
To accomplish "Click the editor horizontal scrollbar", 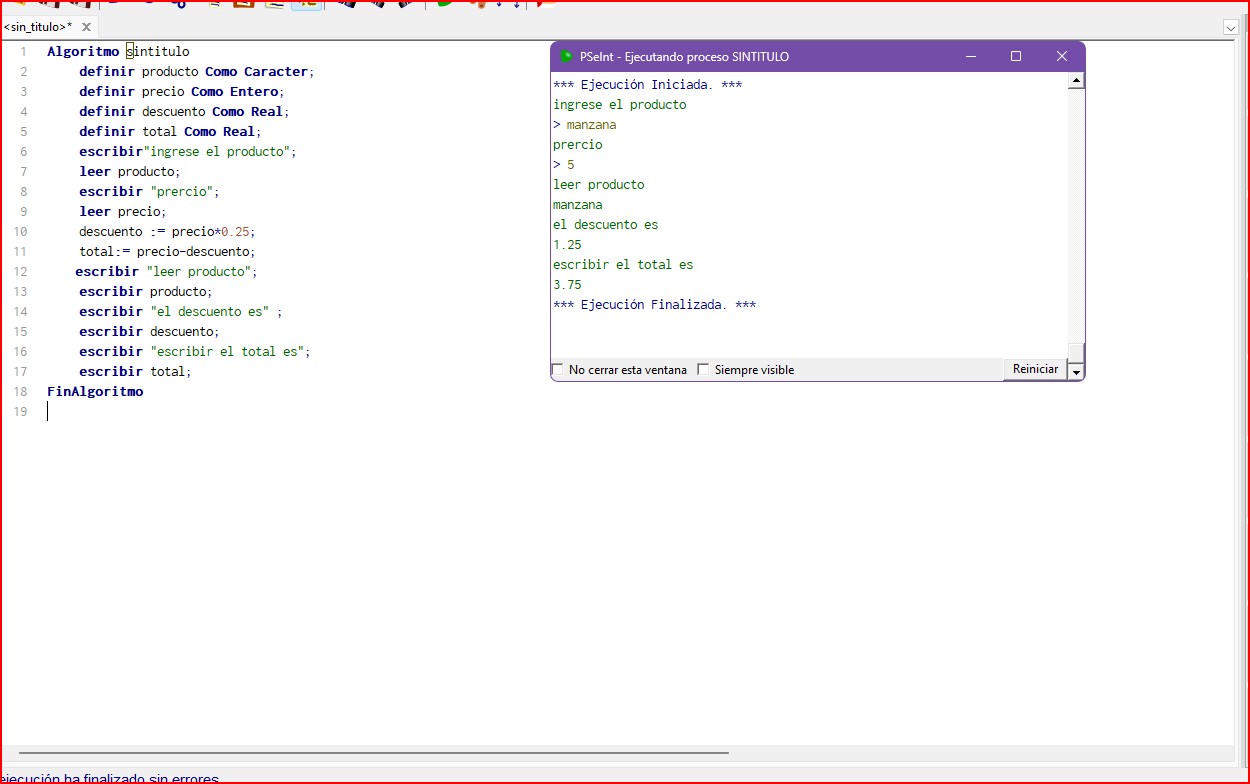I will [372, 753].
